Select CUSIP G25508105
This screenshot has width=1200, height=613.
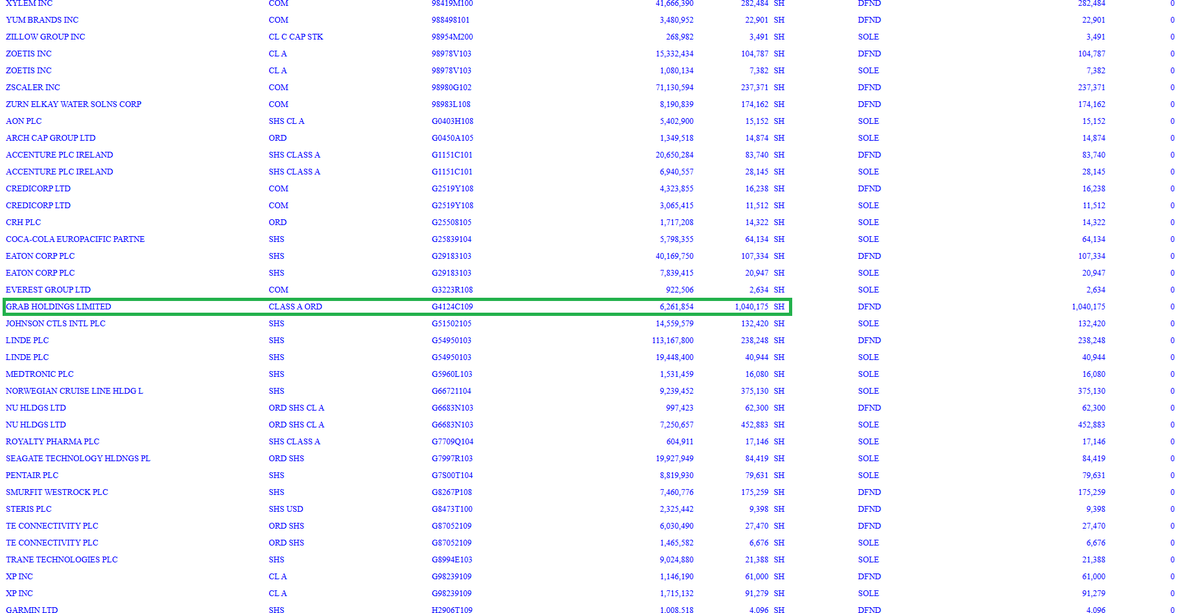(x=452, y=222)
